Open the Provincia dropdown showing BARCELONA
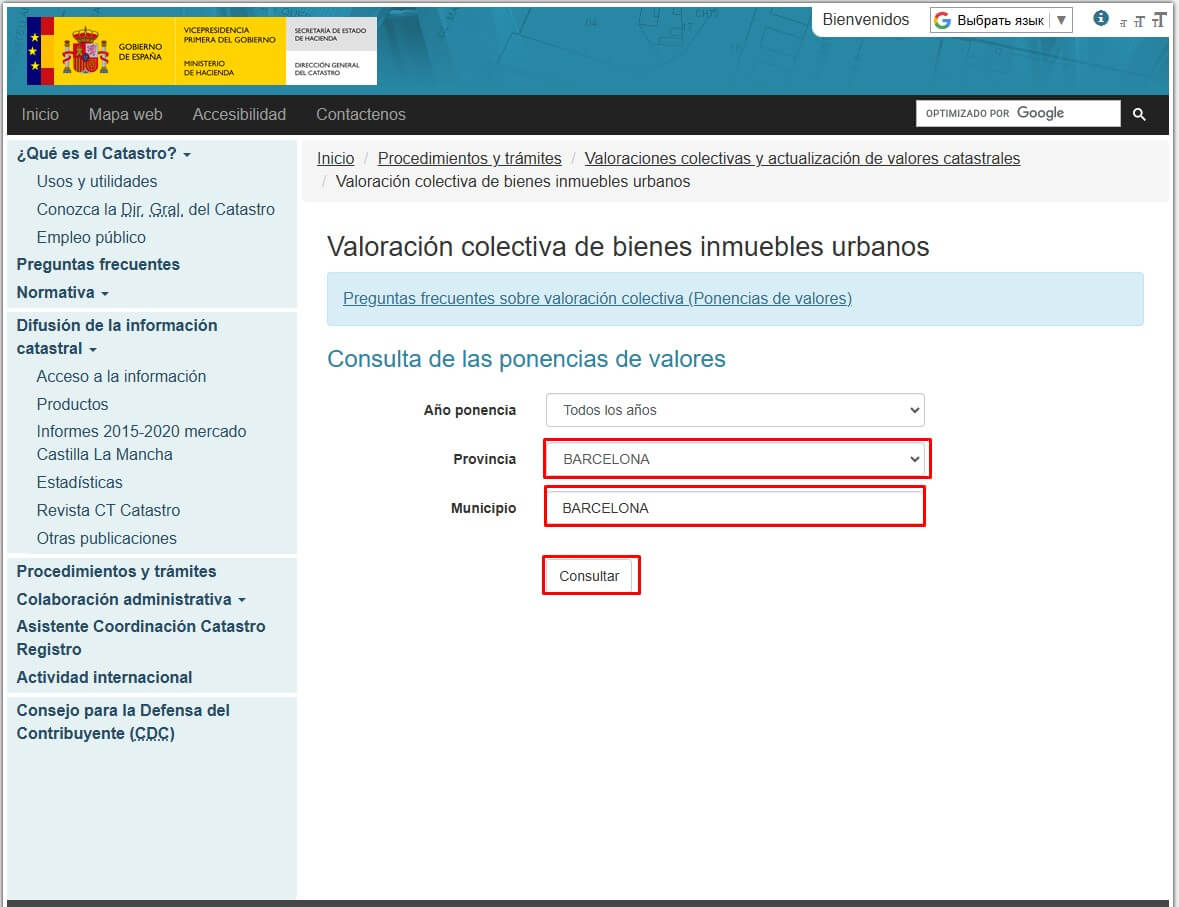This screenshot has height=907, width=1179. pos(735,459)
